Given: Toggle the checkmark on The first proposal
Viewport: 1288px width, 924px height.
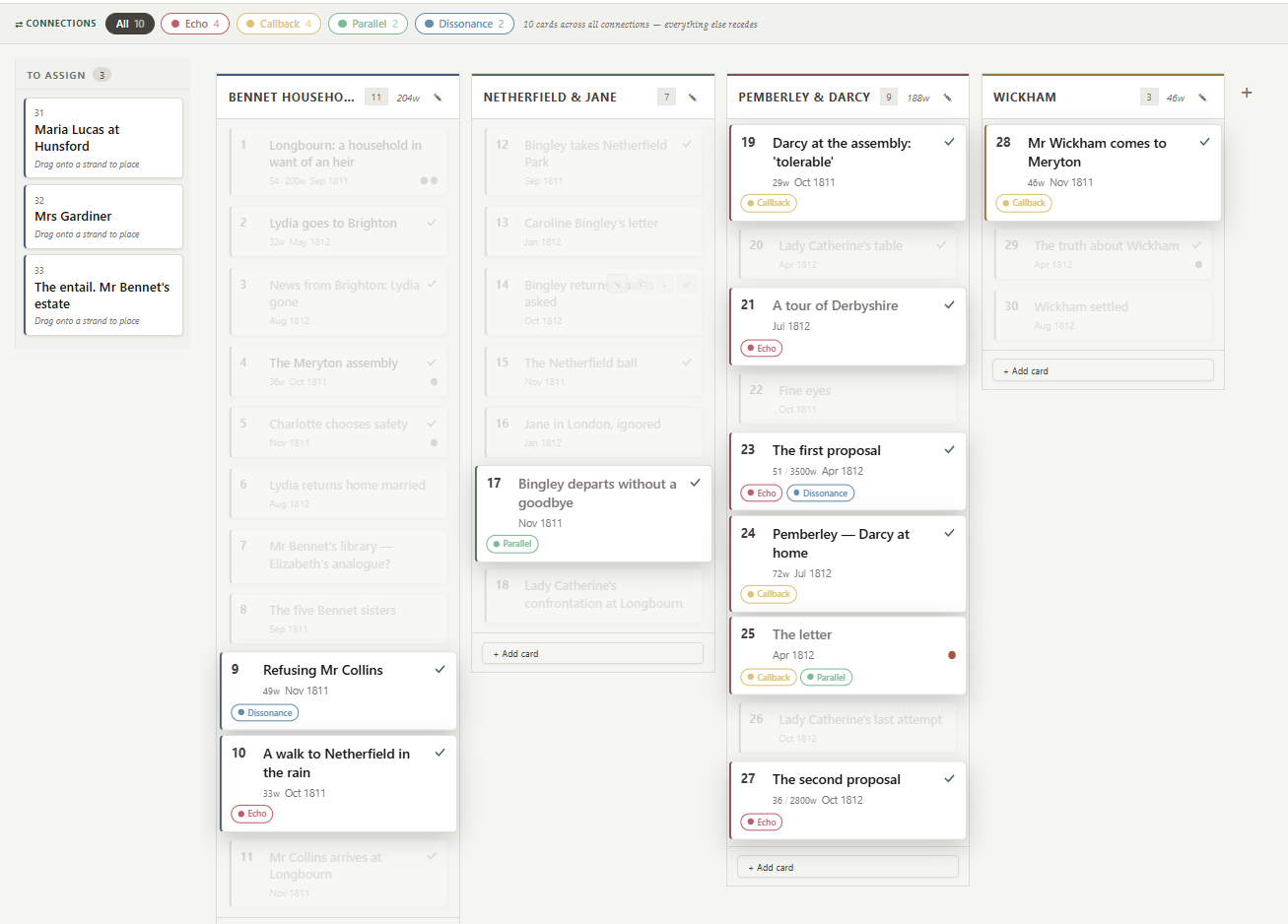Looking at the screenshot, I should coord(949,449).
